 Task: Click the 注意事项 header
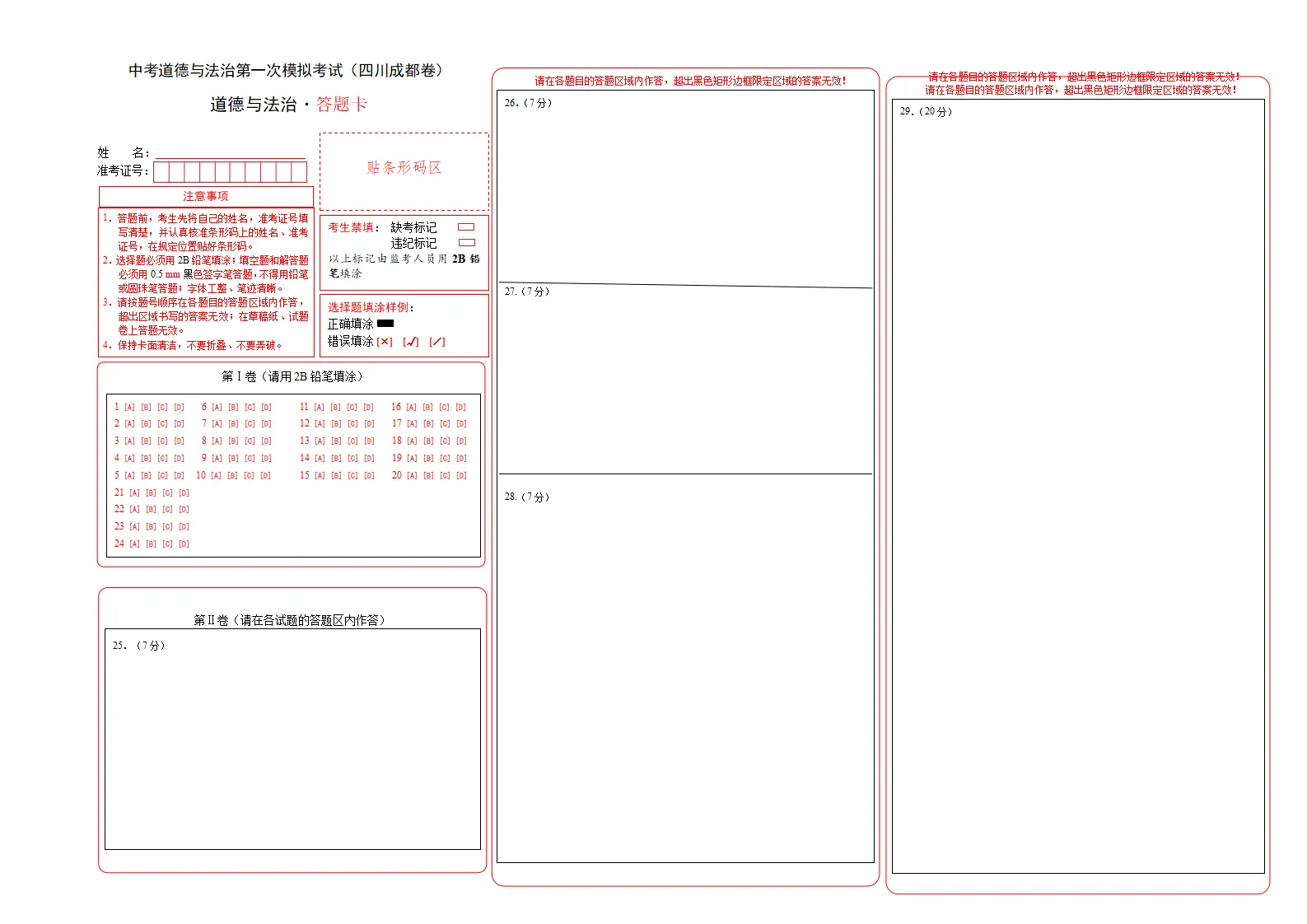tap(206, 196)
